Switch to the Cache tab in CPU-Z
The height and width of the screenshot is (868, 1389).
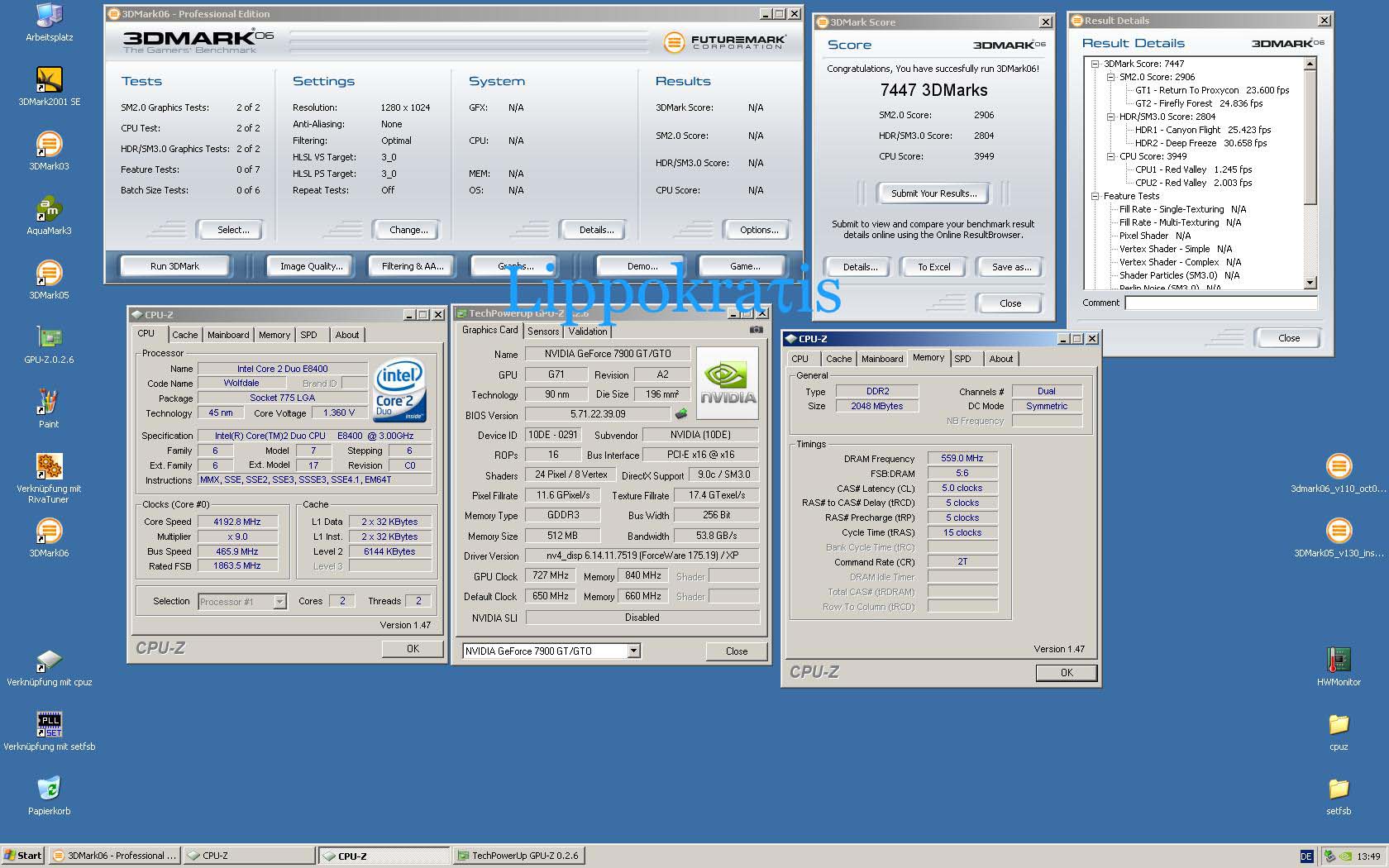click(184, 335)
